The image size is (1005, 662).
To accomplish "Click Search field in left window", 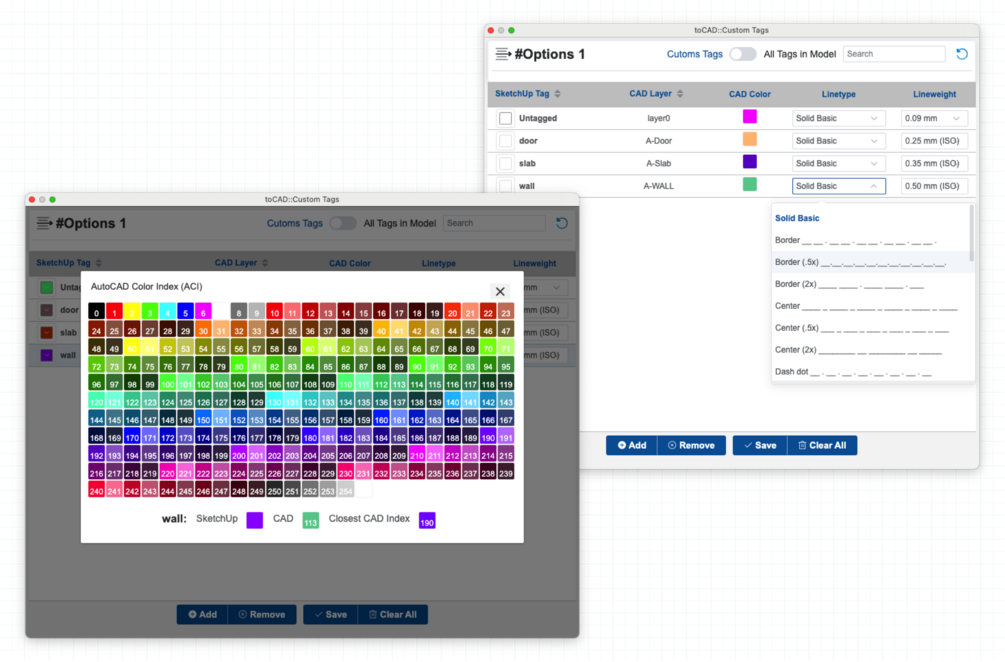I will point(494,224).
